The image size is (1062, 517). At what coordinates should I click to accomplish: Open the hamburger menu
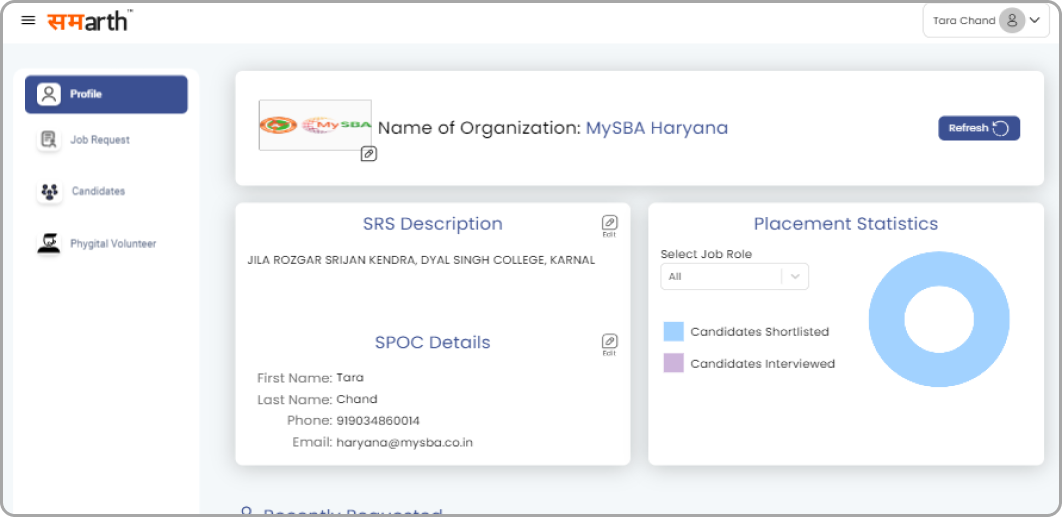pos(28,20)
